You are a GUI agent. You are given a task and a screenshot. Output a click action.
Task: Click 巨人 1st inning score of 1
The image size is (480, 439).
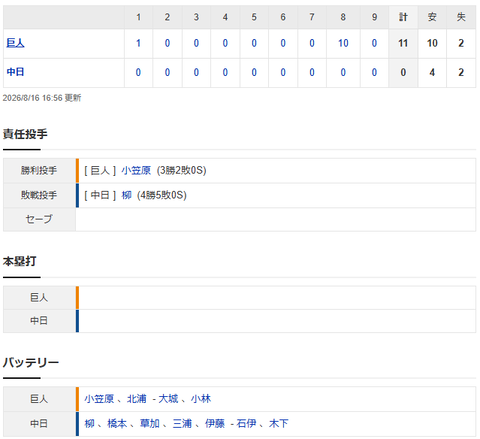[138, 43]
